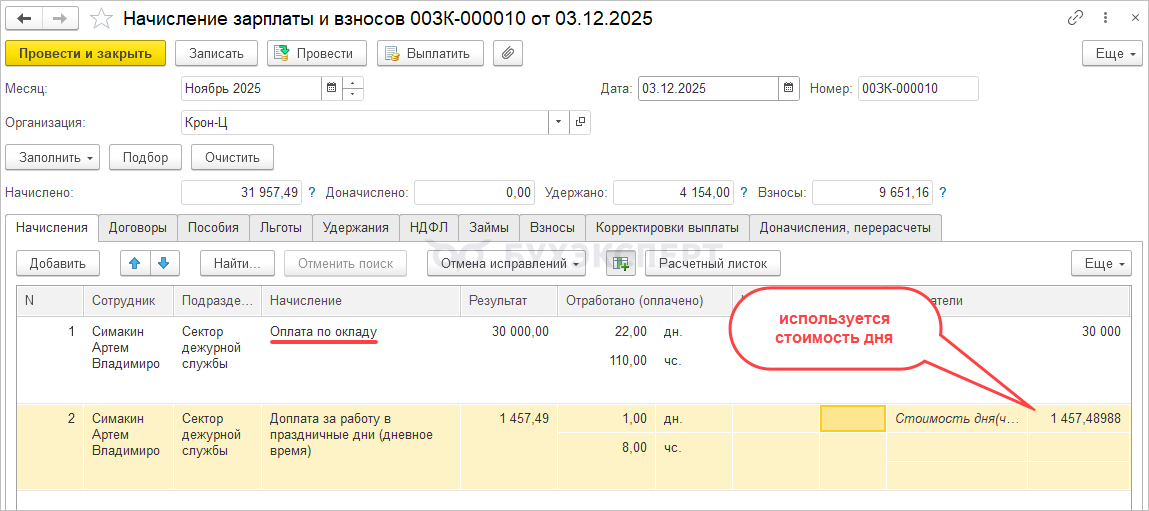Click Провести и закрыть button
The width and height of the screenshot is (1149, 511).
point(86,53)
